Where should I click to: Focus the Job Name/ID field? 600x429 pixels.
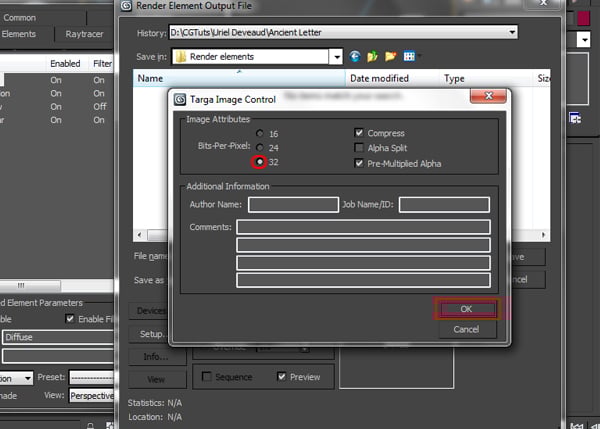coord(444,205)
